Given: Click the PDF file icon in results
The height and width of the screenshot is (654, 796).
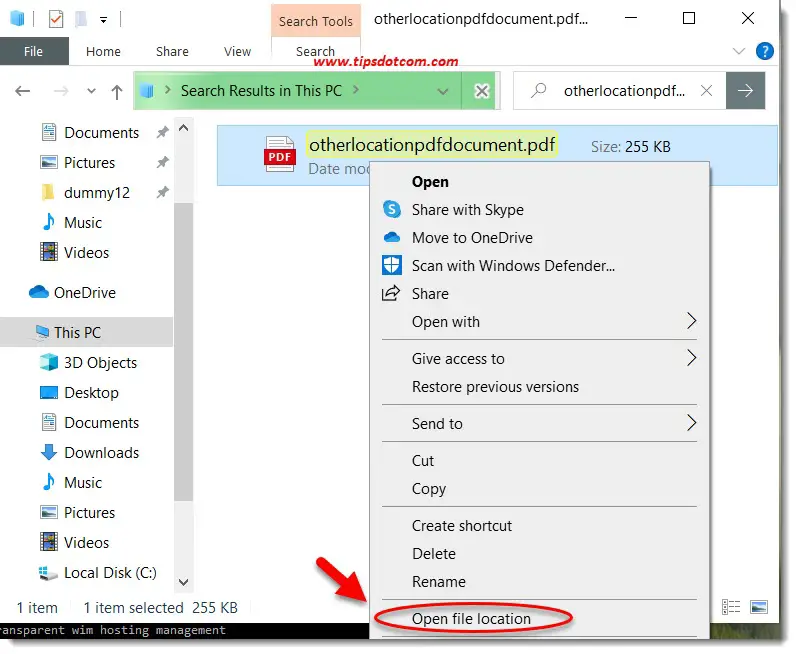Looking at the screenshot, I should pyautogui.click(x=280, y=154).
